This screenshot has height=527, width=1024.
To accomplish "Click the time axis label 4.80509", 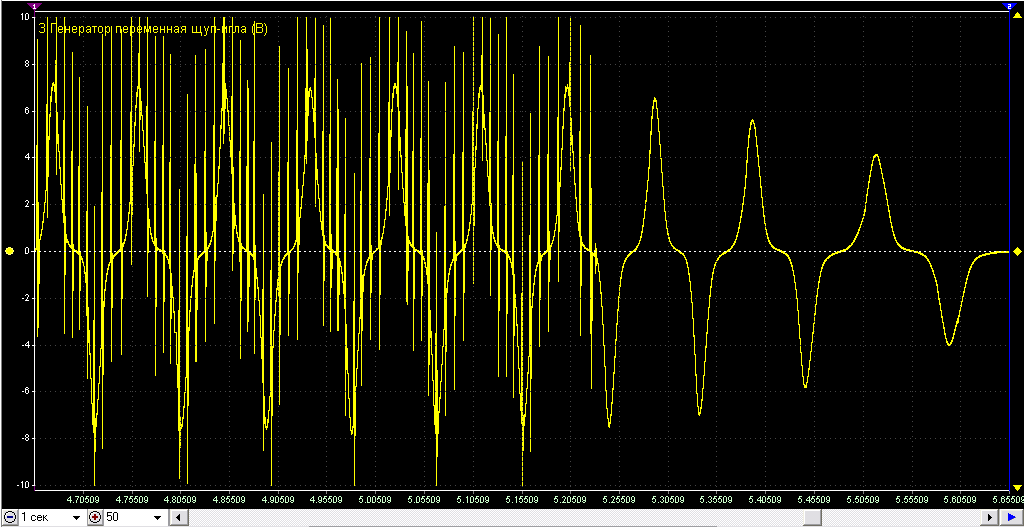I will click(181, 498).
